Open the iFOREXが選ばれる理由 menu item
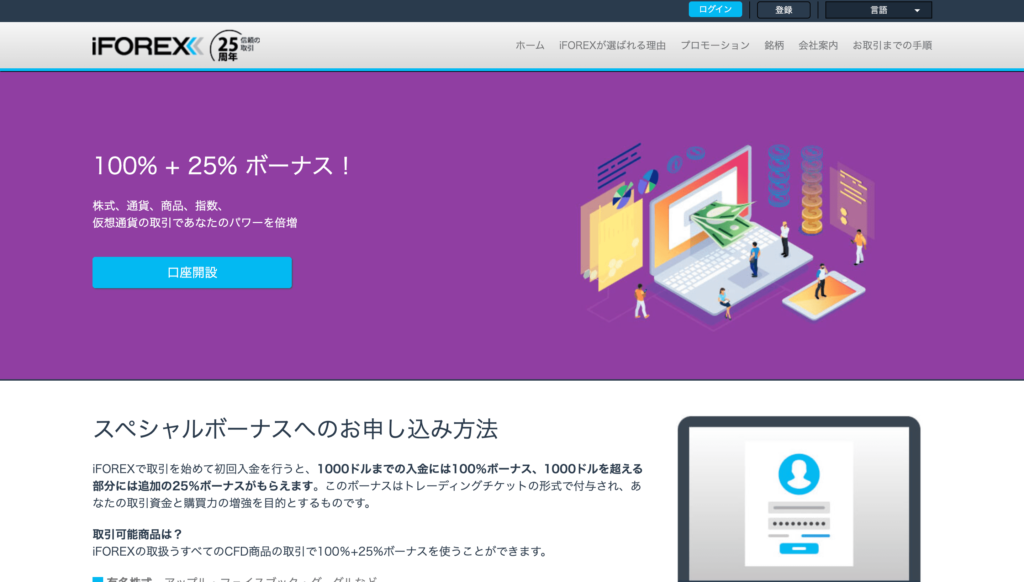Screen dimensions: 1024x582 (x=612, y=45)
